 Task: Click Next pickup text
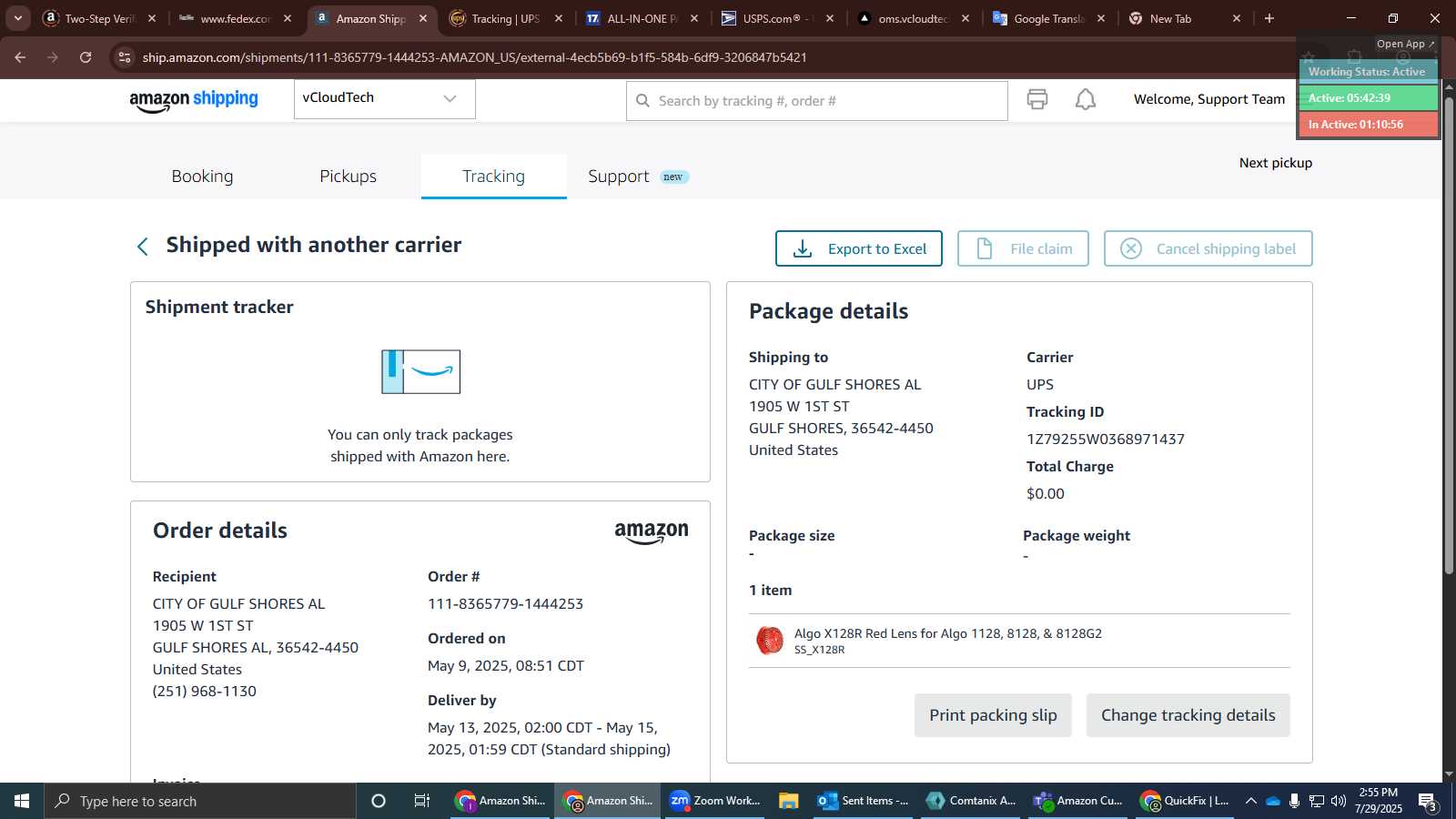[x=1275, y=163]
